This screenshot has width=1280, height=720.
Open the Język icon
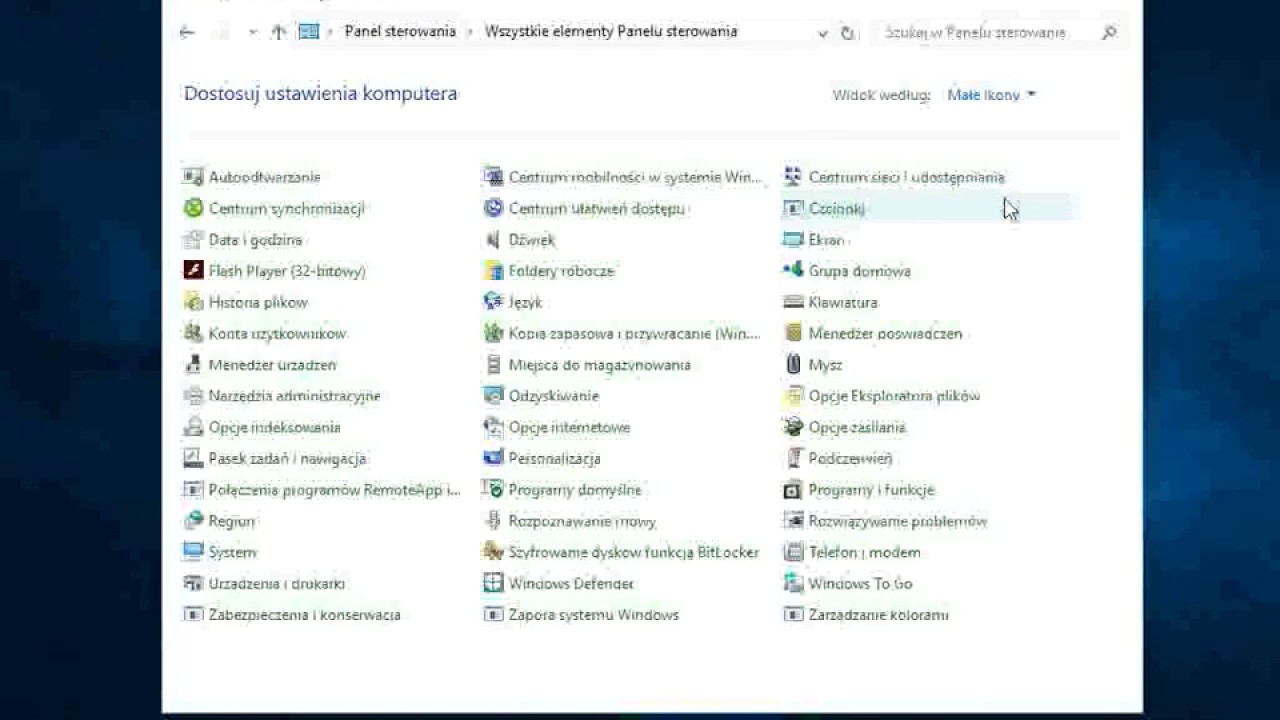click(493, 302)
